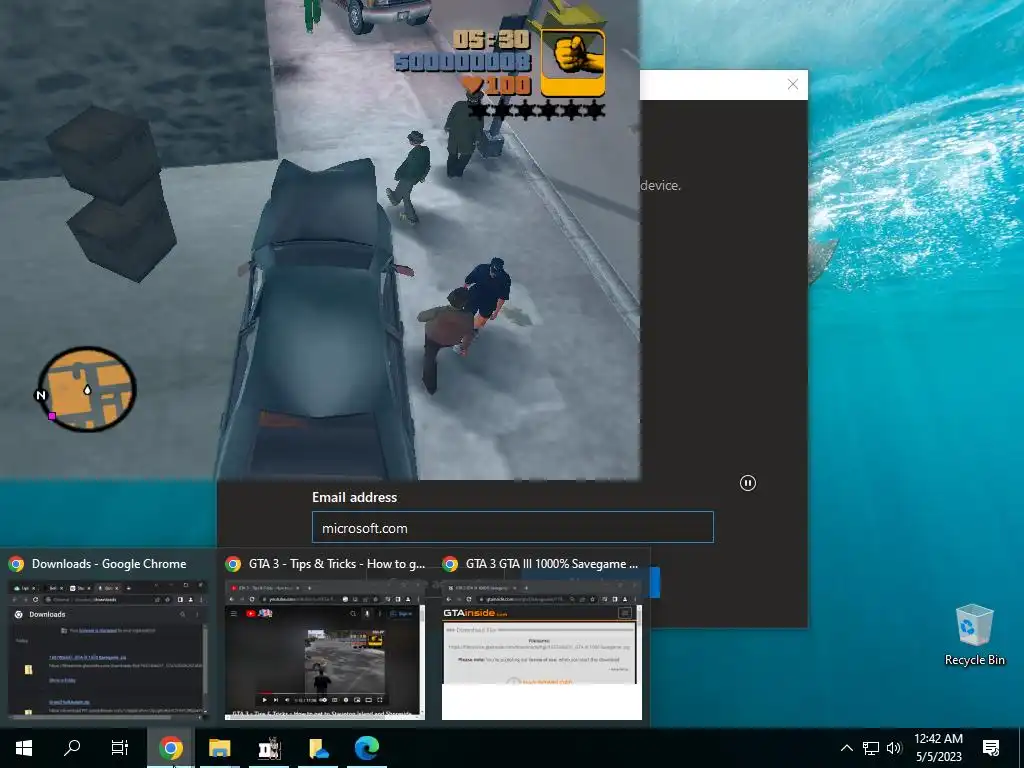The image size is (1024, 768).
Task: Switch to the GTA III game taskbar icon
Action: click(269, 748)
